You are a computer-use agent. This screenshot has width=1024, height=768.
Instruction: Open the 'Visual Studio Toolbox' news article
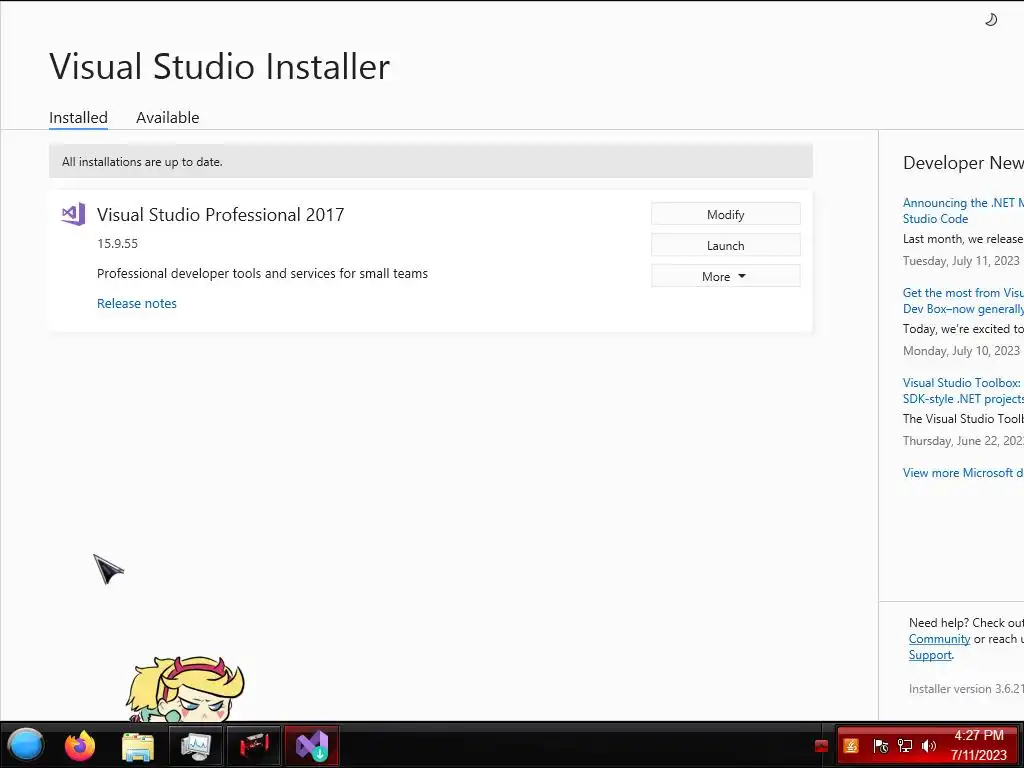tap(963, 391)
